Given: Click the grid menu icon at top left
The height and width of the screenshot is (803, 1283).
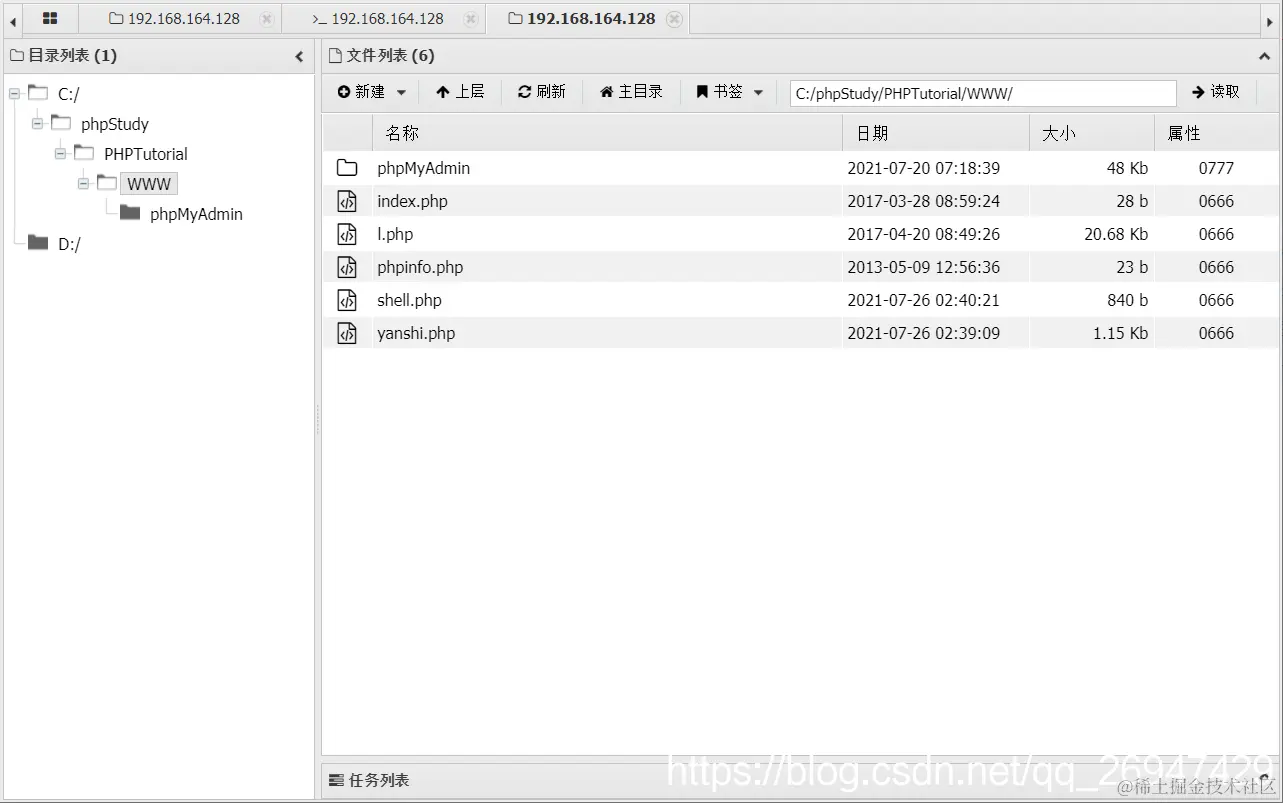Looking at the screenshot, I should coord(48,18).
